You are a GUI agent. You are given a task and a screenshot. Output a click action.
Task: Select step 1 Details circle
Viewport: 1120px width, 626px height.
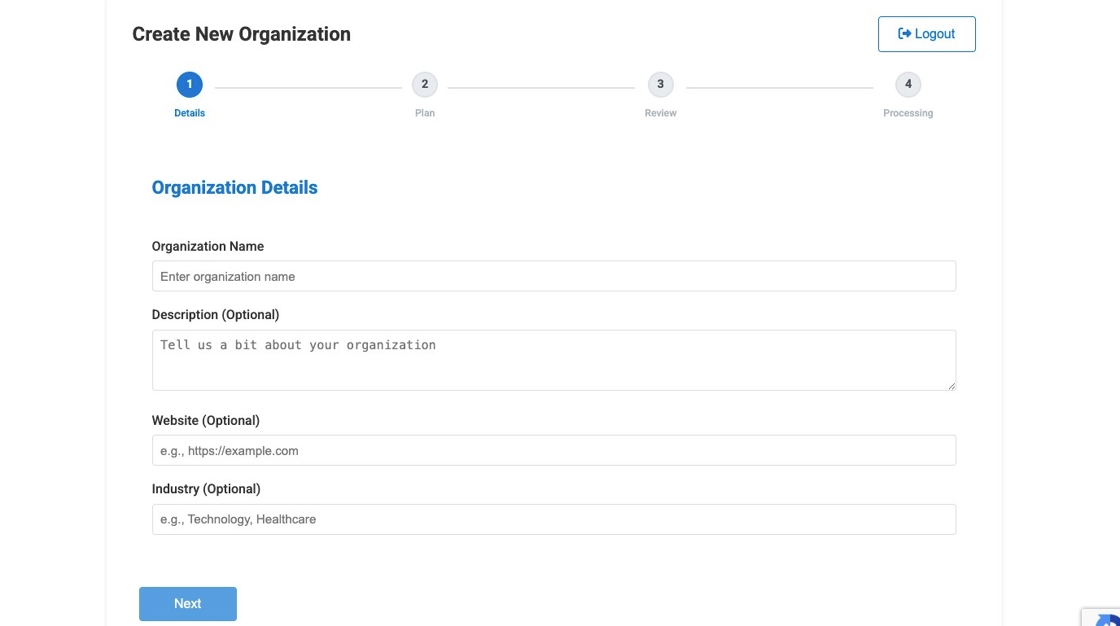point(189,84)
